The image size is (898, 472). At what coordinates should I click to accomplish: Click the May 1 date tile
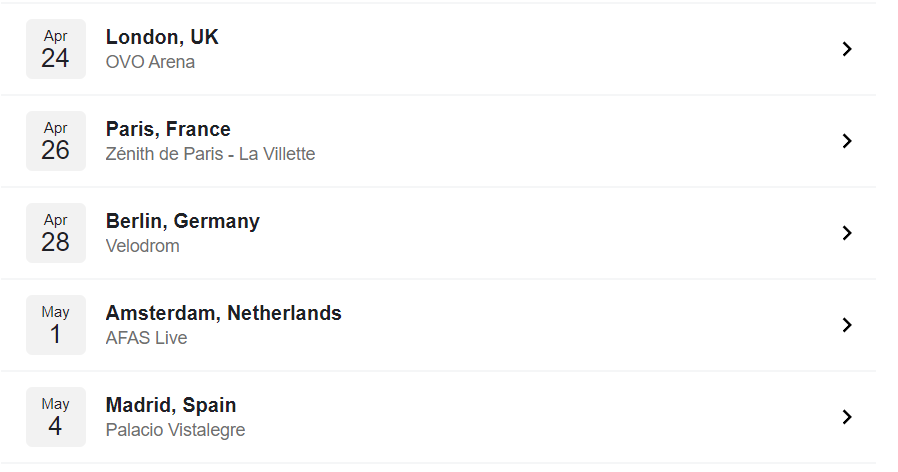click(x=56, y=325)
